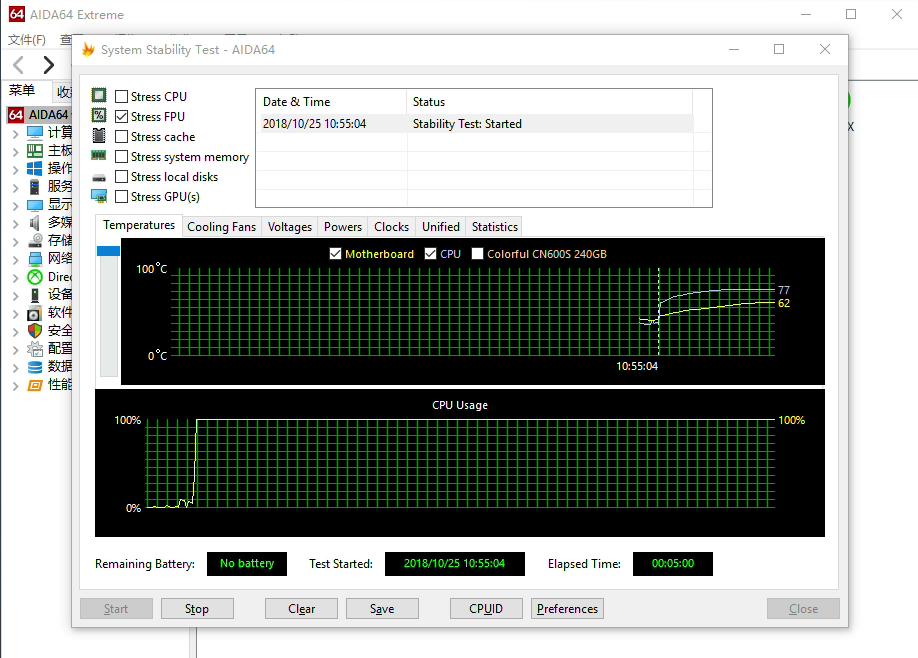The width and height of the screenshot is (918, 658).
Task: Click the Preferences button
Action: pos(567,609)
